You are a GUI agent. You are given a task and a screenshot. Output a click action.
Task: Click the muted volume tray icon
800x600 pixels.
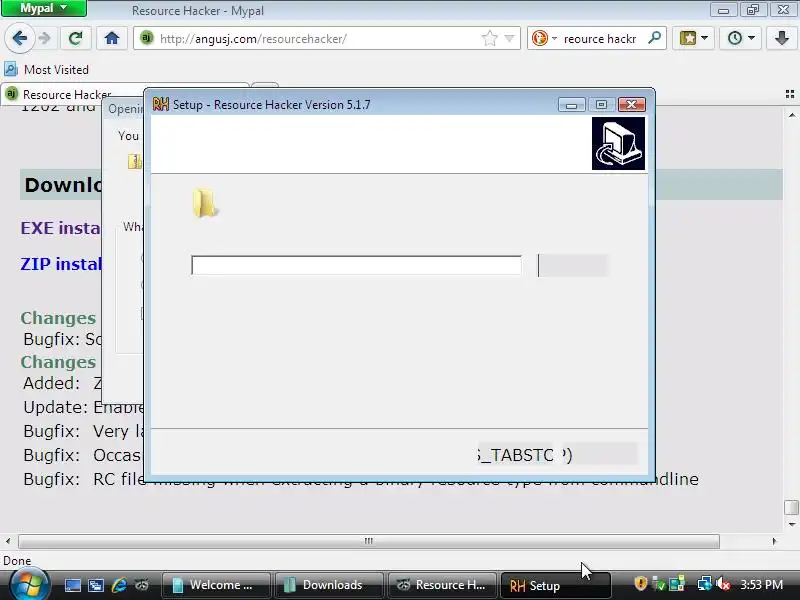722,583
